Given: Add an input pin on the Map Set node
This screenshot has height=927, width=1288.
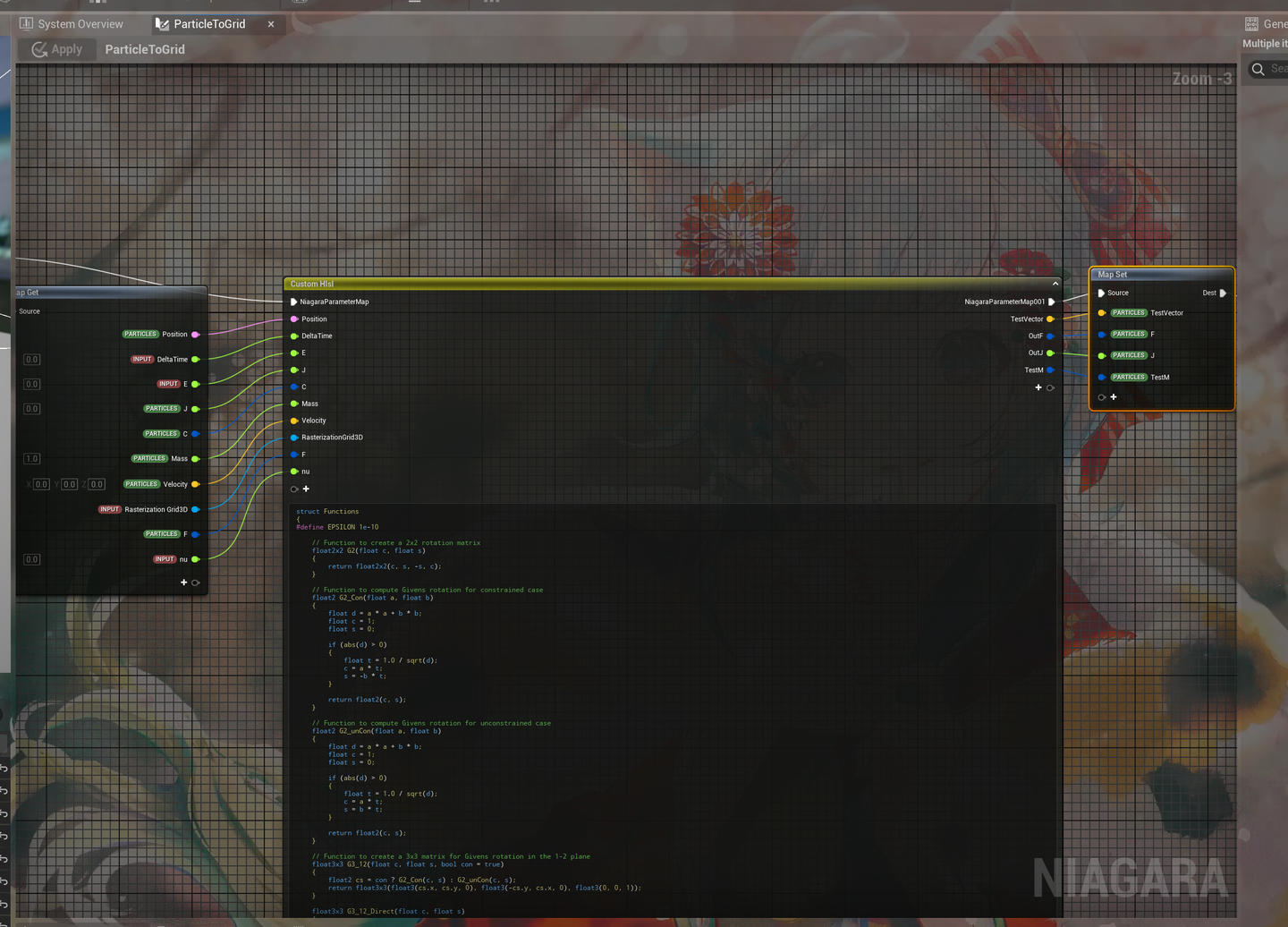Looking at the screenshot, I should point(1114,396).
